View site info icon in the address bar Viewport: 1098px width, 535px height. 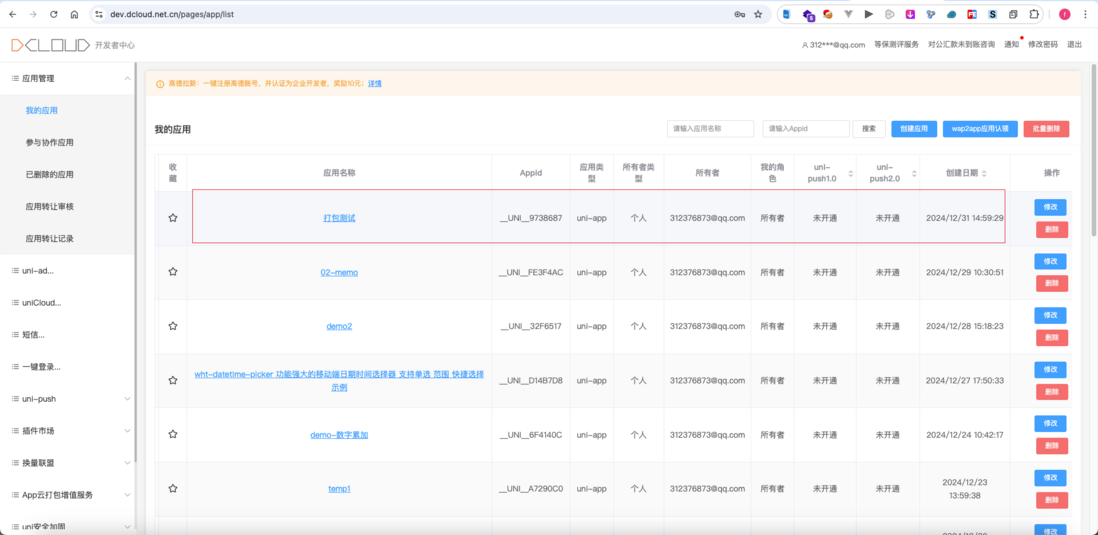99,14
